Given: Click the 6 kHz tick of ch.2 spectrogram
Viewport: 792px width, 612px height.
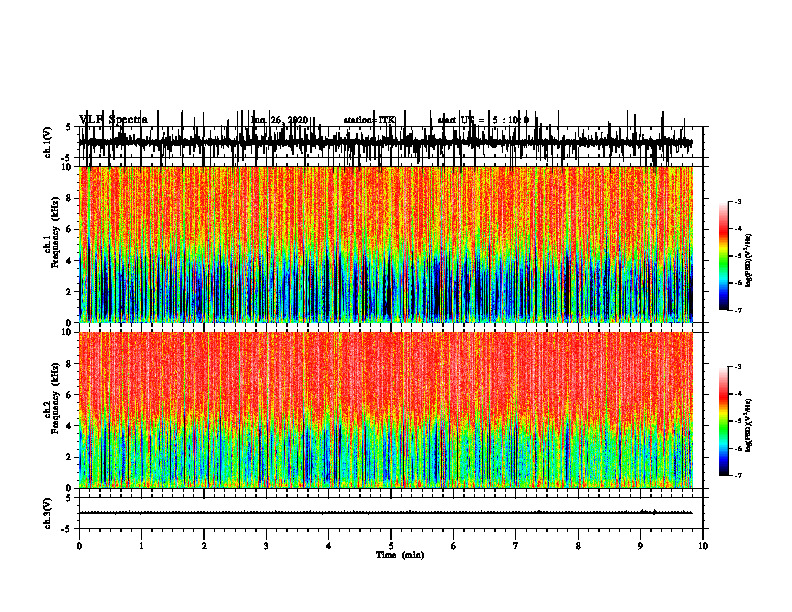Looking at the screenshot, I should coord(70,395).
